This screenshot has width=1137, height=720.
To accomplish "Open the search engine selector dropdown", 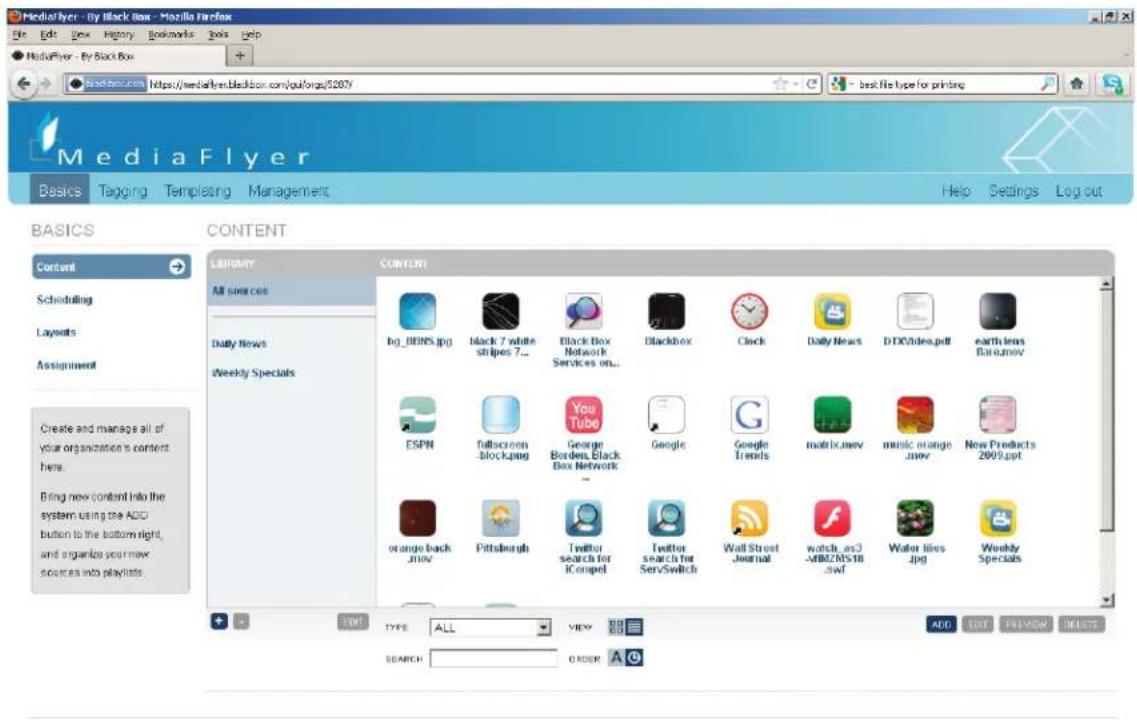I will point(841,84).
